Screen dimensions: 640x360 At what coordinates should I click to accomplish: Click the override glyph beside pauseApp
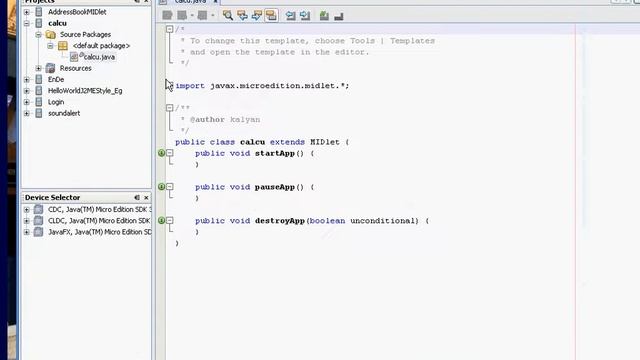pyautogui.click(x=162, y=187)
